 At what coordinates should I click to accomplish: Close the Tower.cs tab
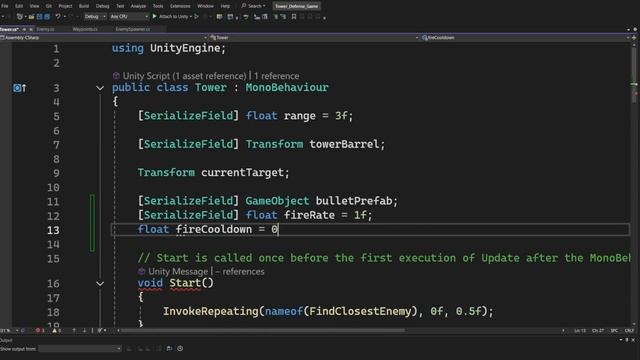[31, 29]
